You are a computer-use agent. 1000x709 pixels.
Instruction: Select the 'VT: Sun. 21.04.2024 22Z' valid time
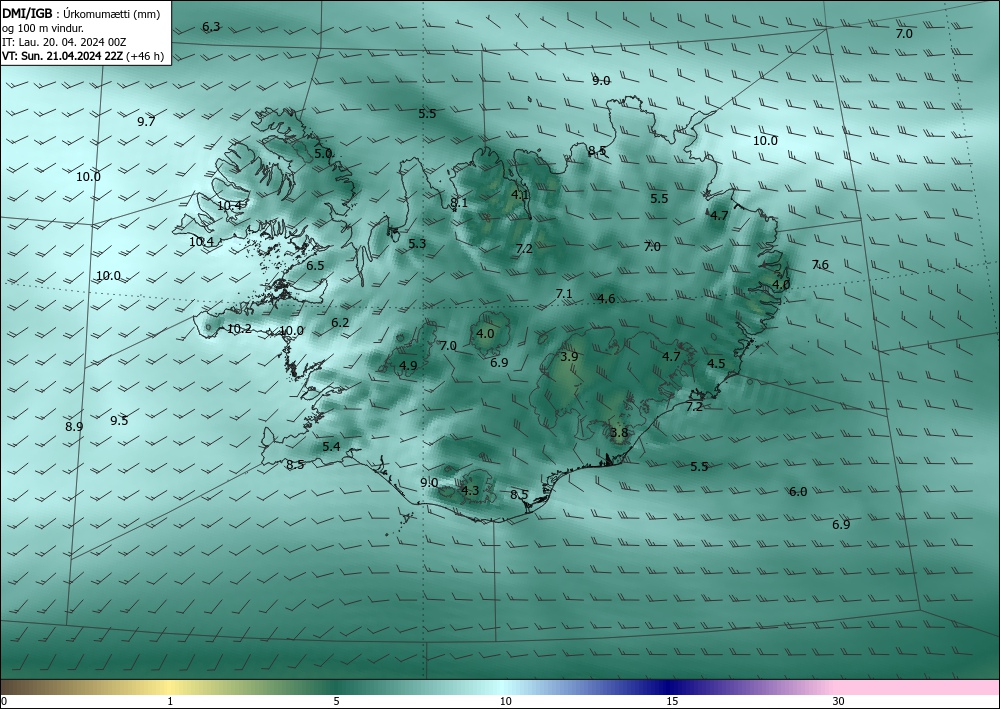pos(63,56)
